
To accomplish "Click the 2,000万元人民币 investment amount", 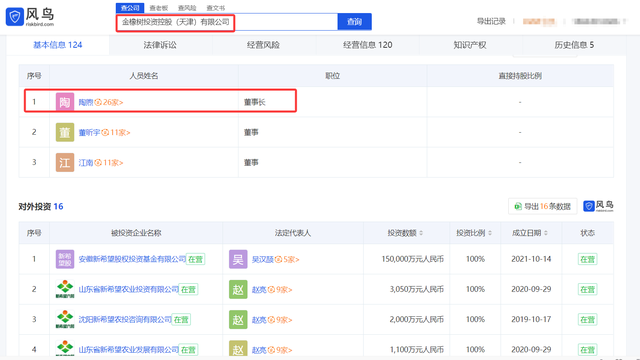I will click(x=416, y=320).
